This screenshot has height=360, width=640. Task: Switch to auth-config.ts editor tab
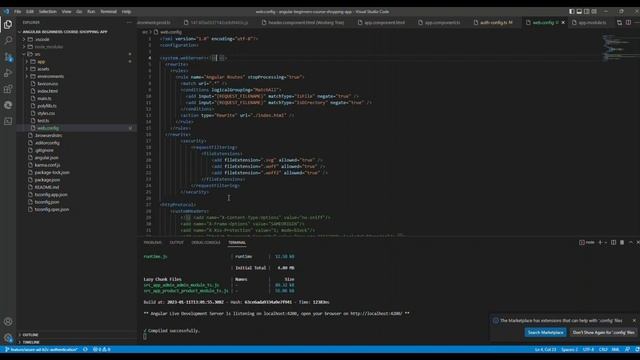[x=494, y=22]
